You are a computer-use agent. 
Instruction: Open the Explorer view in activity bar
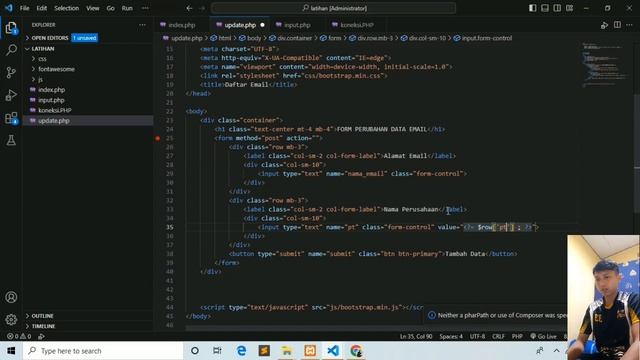click(x=11, y=28)
